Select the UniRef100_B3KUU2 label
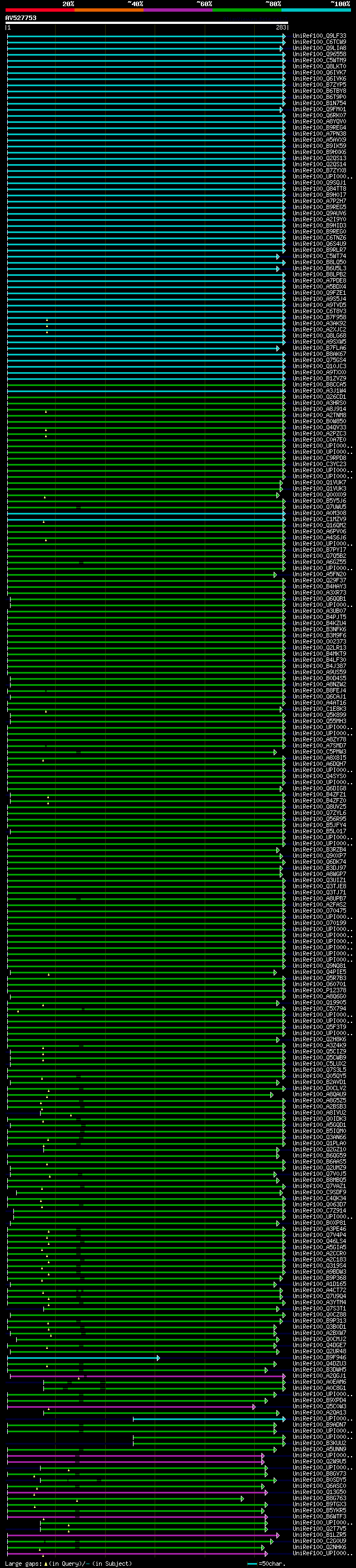Screen dimensions: 356x1568 click(x=319, y=1443)
